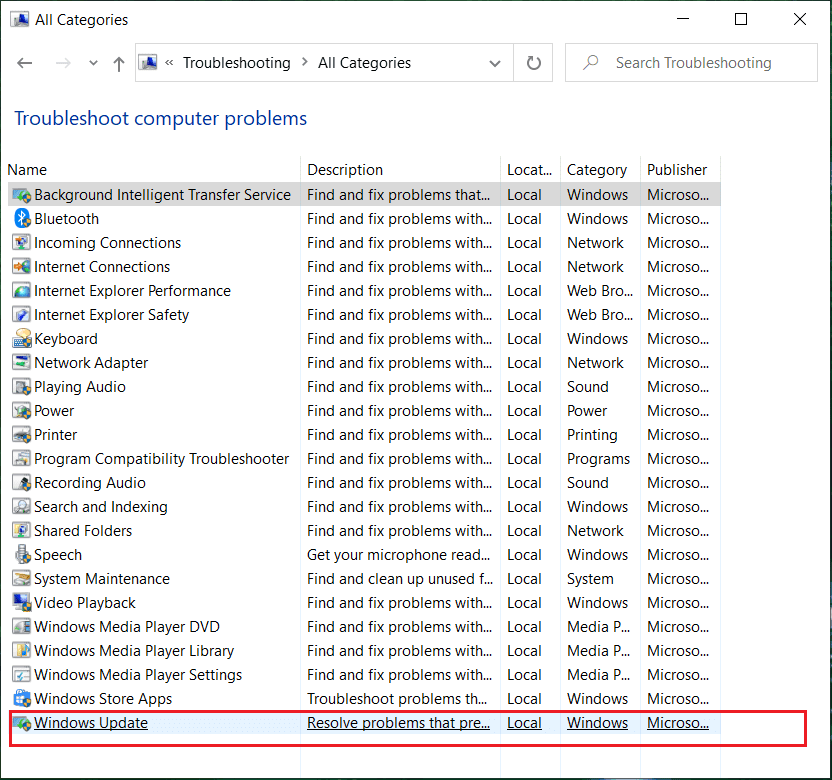Click the Speech troubleshooter icon
This screenshot has width=832, height=780.
point(22,554)
